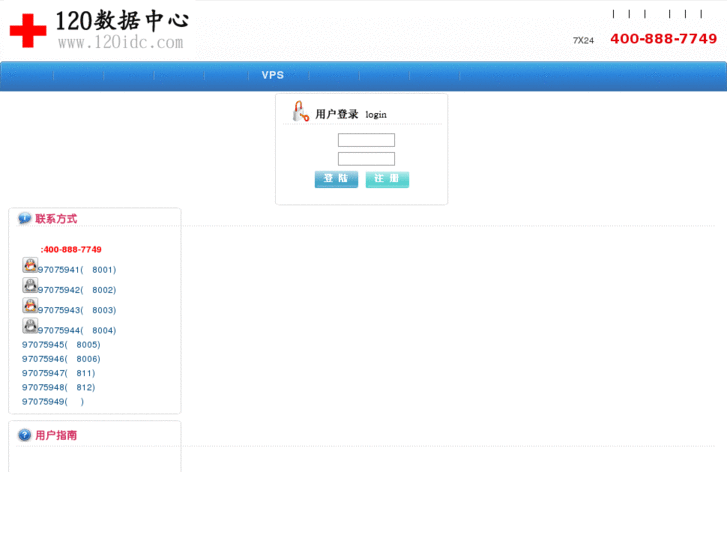Image resolution: width=727 pixels, height=545 pixels.
Task: Click contact link 97075945 (8005)
Action: point(61,345)
